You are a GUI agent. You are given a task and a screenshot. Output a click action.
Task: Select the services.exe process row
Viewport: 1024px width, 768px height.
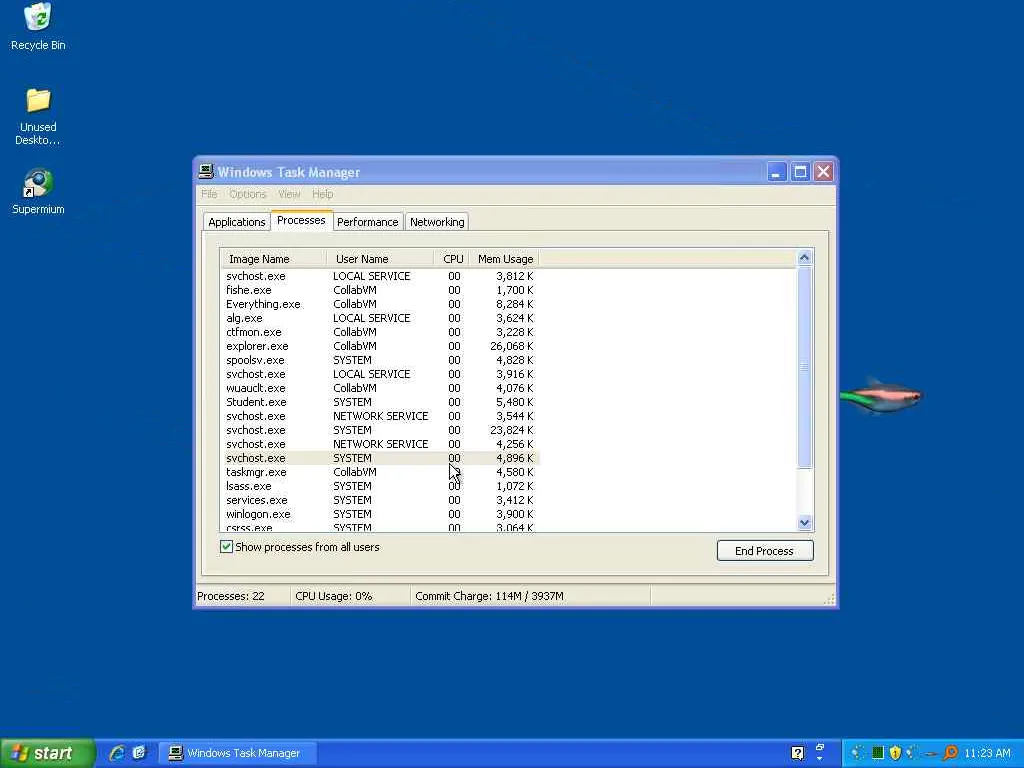tap(380, 500)
